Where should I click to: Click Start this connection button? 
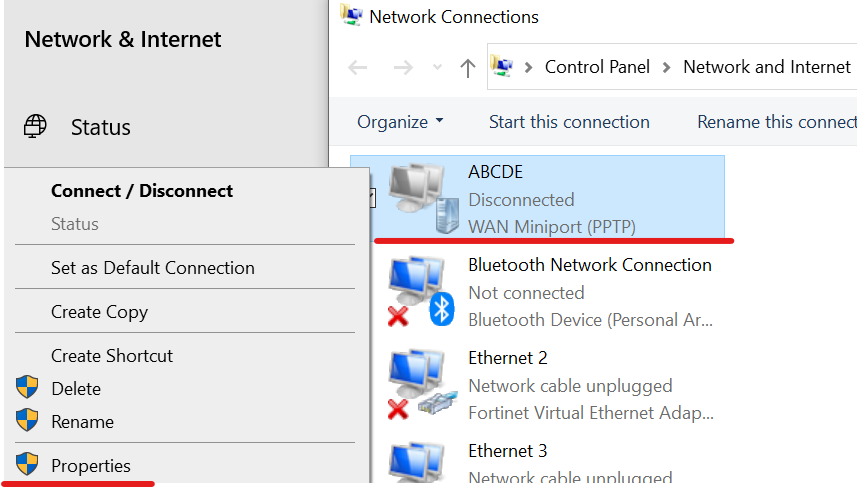(569, 122)
